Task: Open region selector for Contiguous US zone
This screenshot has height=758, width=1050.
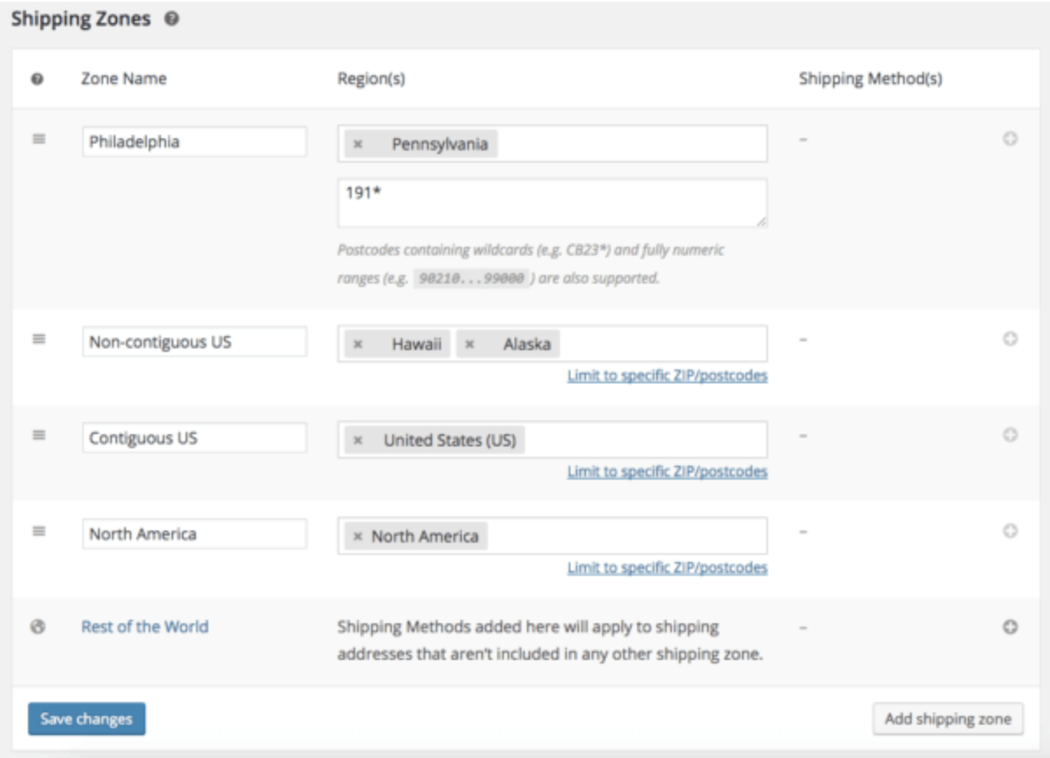Action: click(x=640, y=440)
